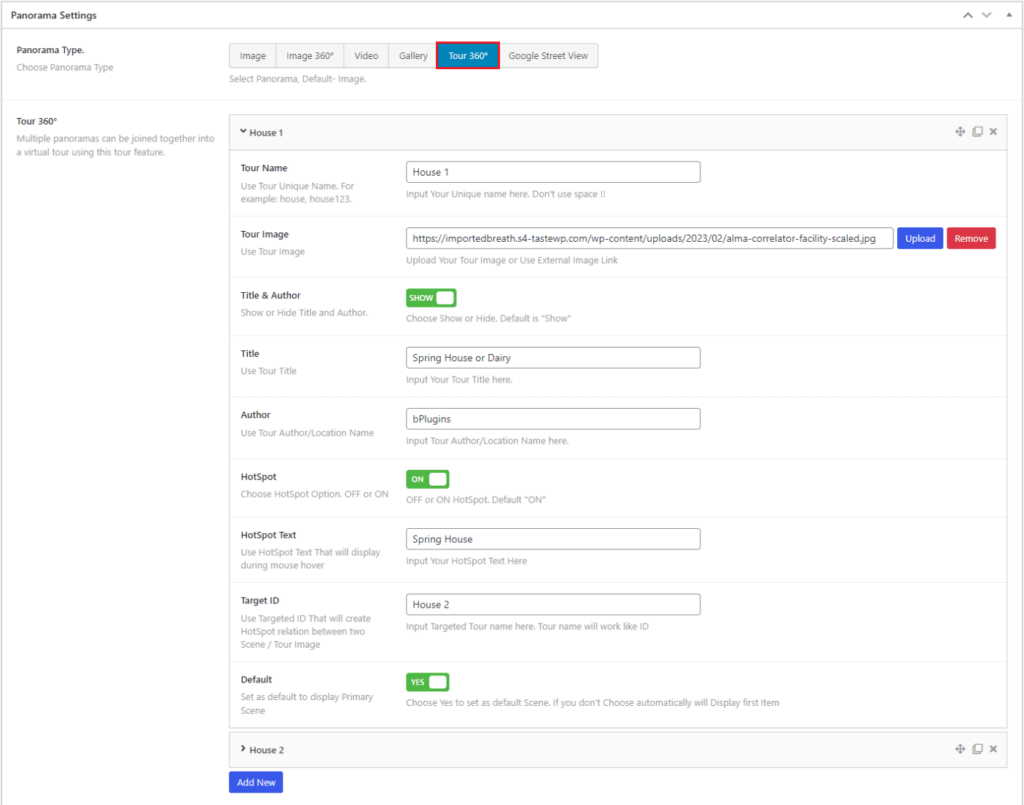Click the duplicate icon on House 1 panel
1024x805 pixels.
click(977, 131)
